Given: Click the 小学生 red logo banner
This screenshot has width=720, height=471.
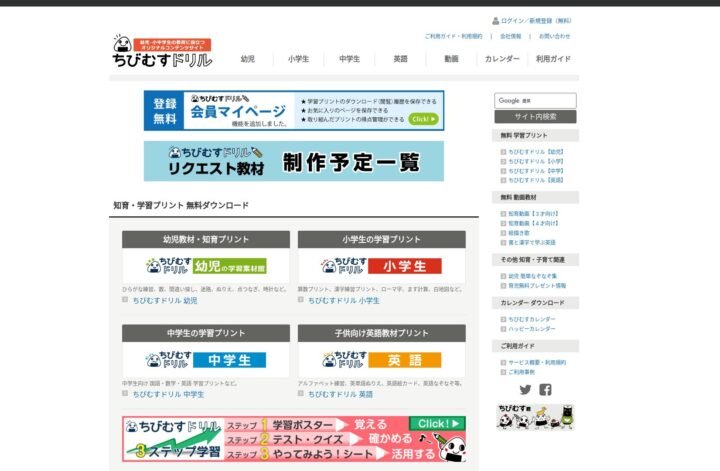Looking at the screenshot, I should click(381, 267).
